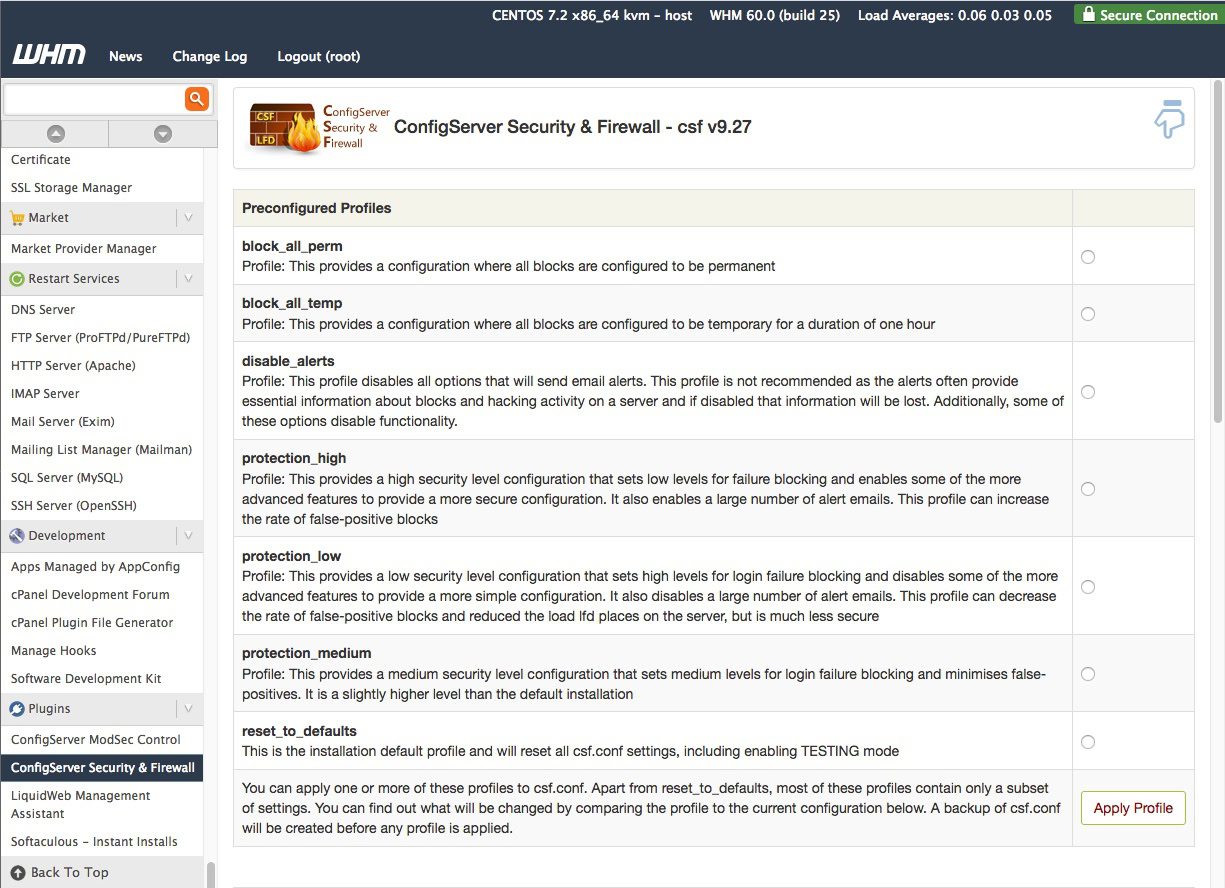Image resolution: width=1225 pixels, height=888 pixels.
Task: Click the sidebar collapse-all up arrow
Action: pos(56,134)
